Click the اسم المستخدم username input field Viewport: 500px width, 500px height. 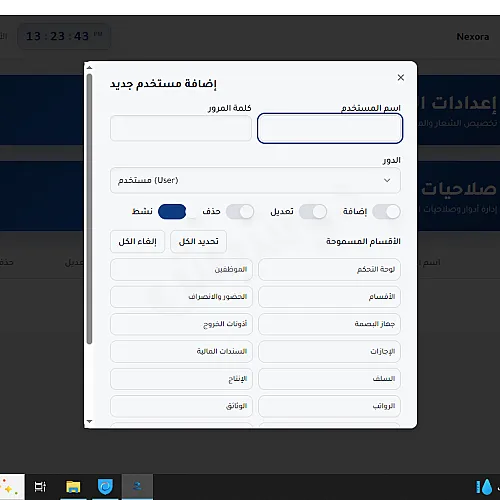coord(330,128)
